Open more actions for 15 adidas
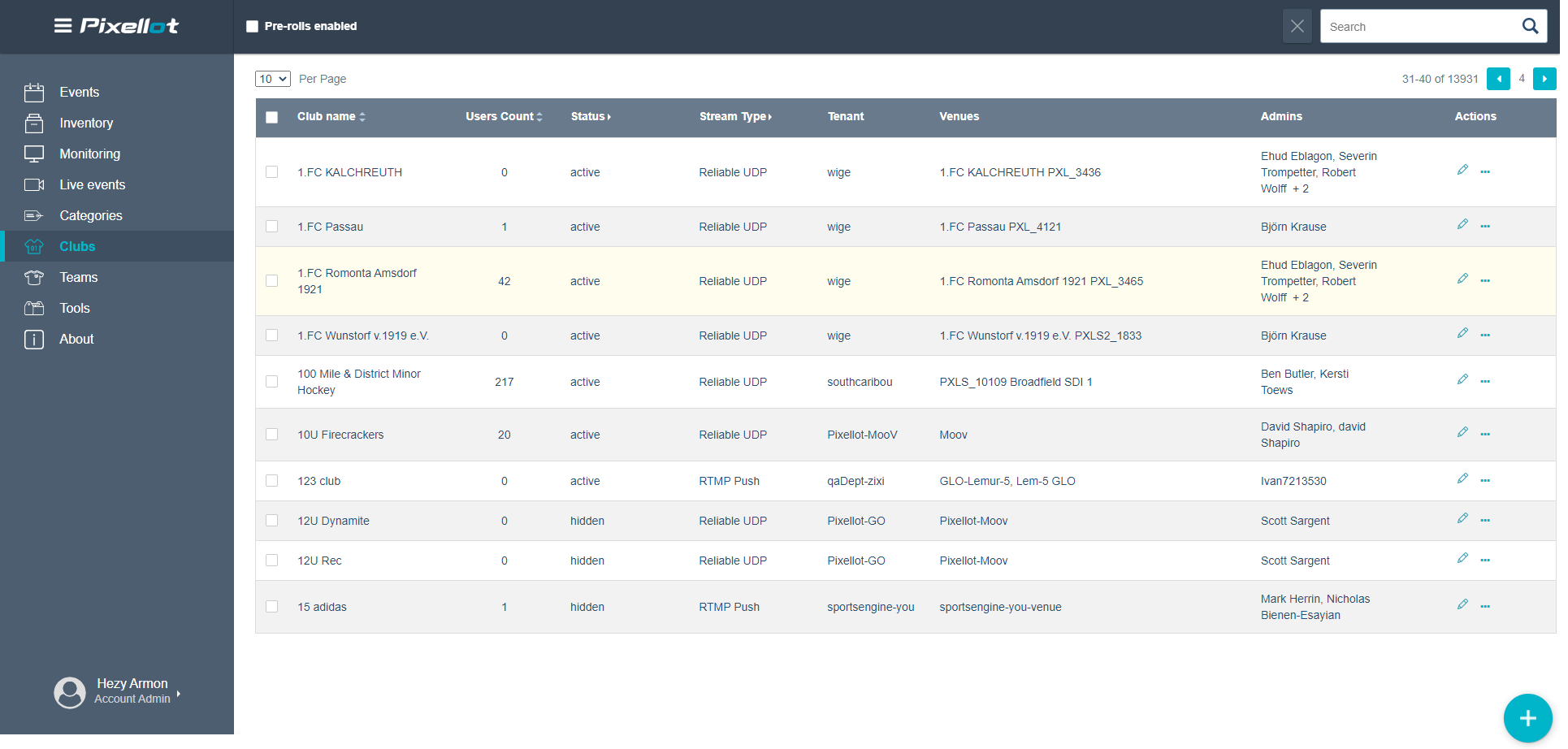The image size is (1568, 749). coord(1485,607)
